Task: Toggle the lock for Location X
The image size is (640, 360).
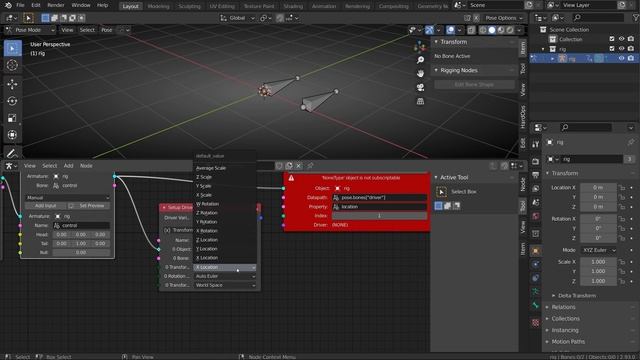Action: tap(622, 188)
